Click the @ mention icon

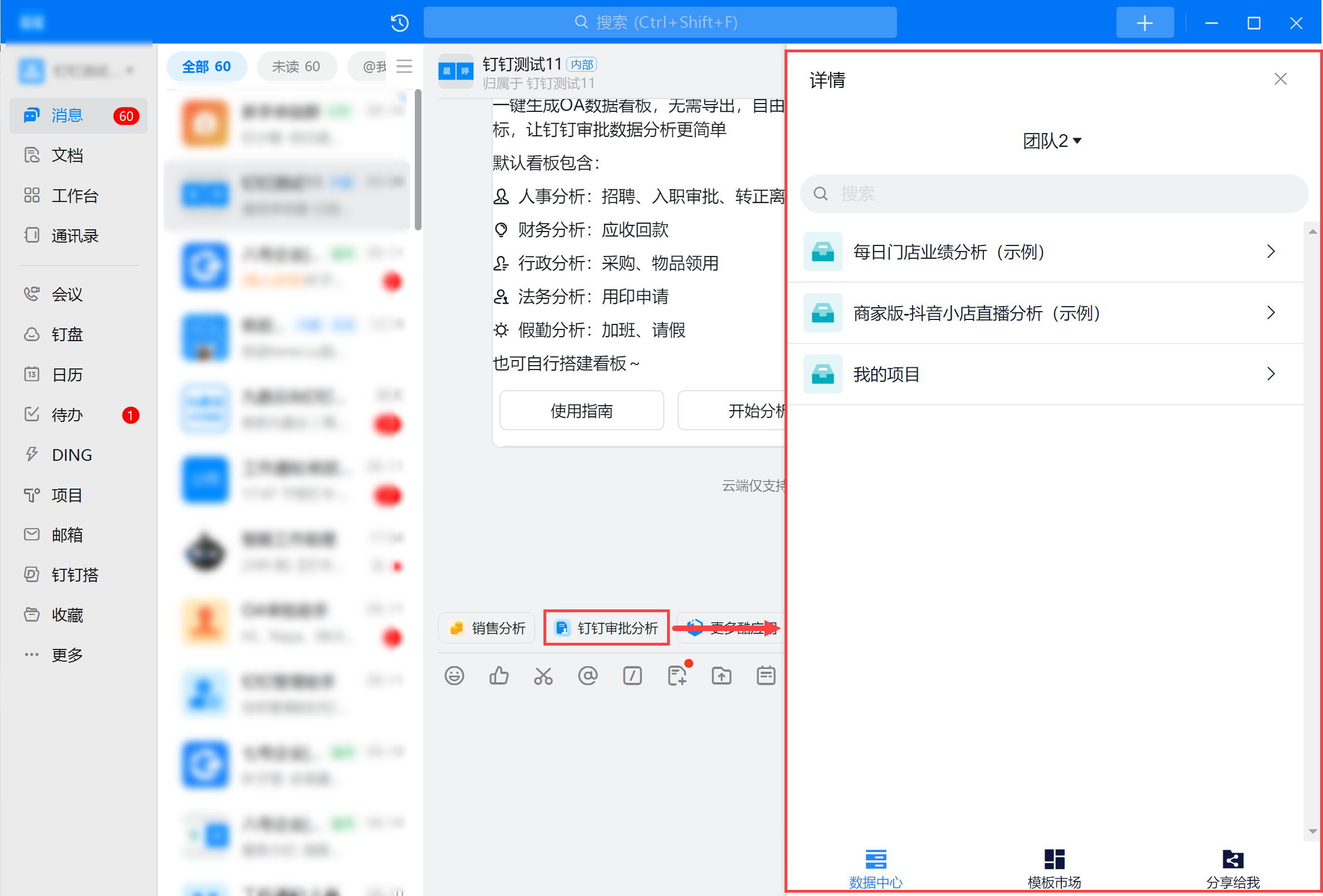click(587, 676)
